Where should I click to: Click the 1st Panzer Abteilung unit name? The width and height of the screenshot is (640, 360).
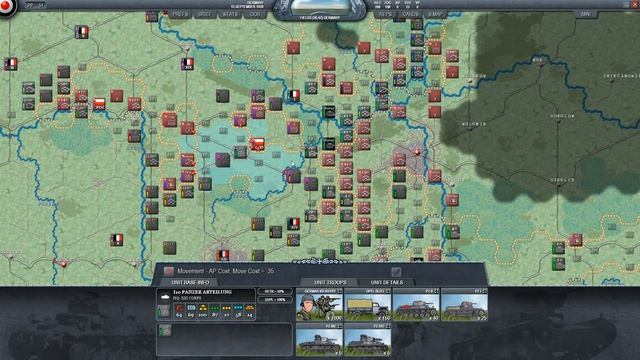pos(202,292)
